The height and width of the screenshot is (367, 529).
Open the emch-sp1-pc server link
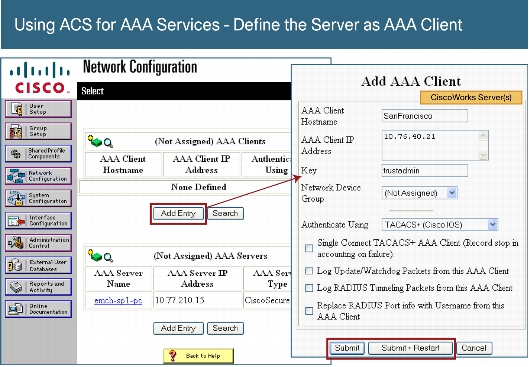[x=118, y=300]
